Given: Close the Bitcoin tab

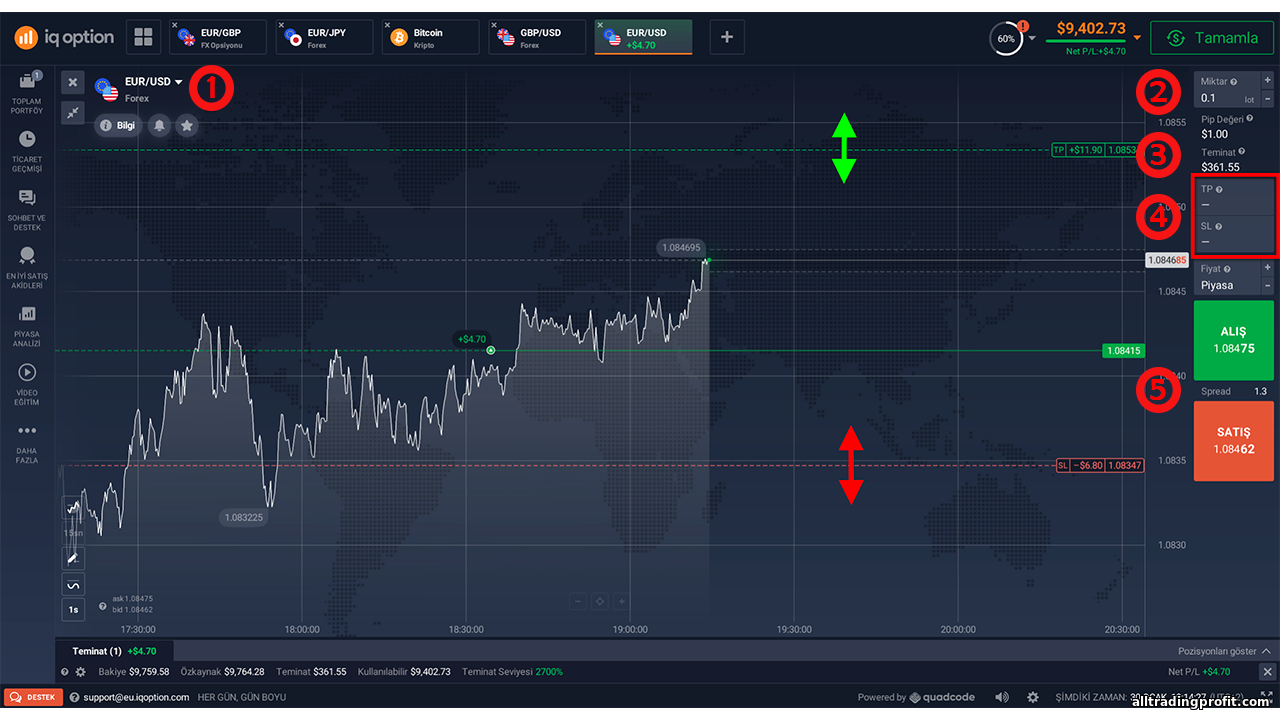Looking at the screenshot, I should click(x=388, y=25).
